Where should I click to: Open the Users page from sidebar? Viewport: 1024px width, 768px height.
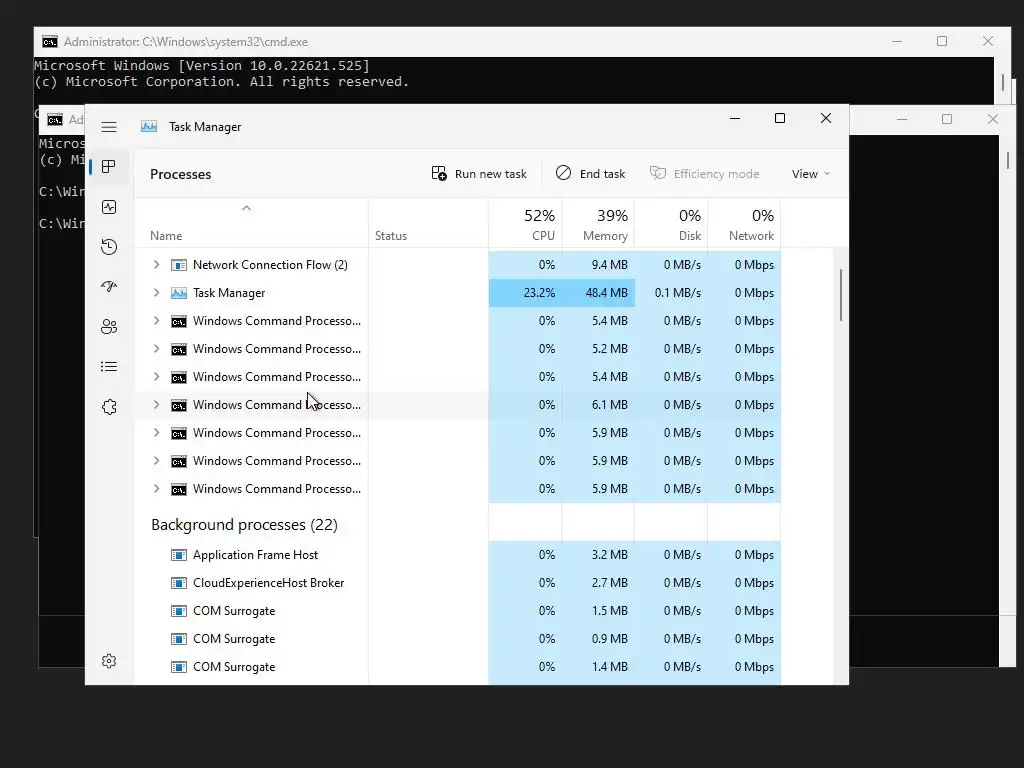click(109, 327)
